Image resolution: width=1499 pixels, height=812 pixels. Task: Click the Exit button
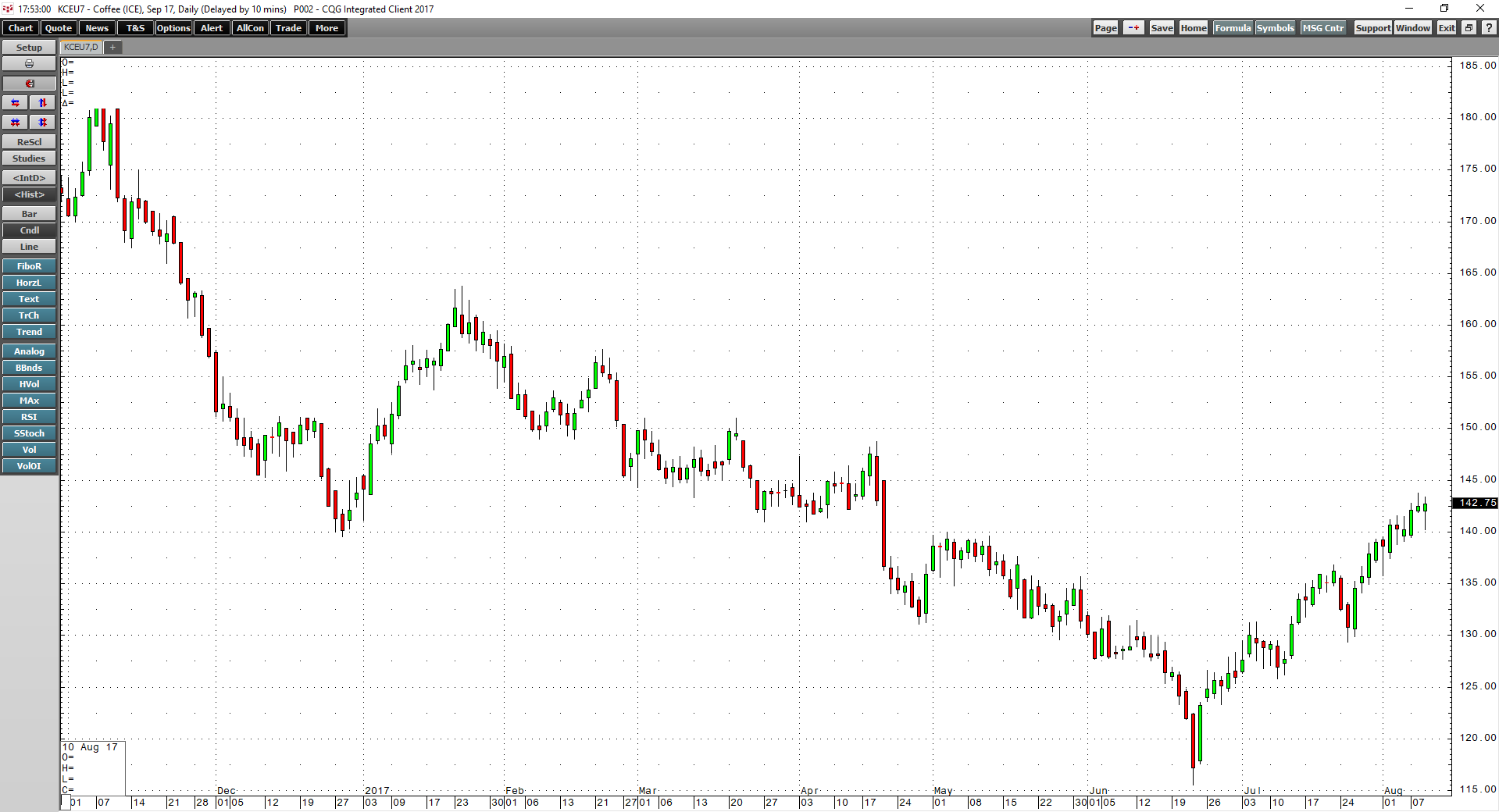(x=1447, y=28)
